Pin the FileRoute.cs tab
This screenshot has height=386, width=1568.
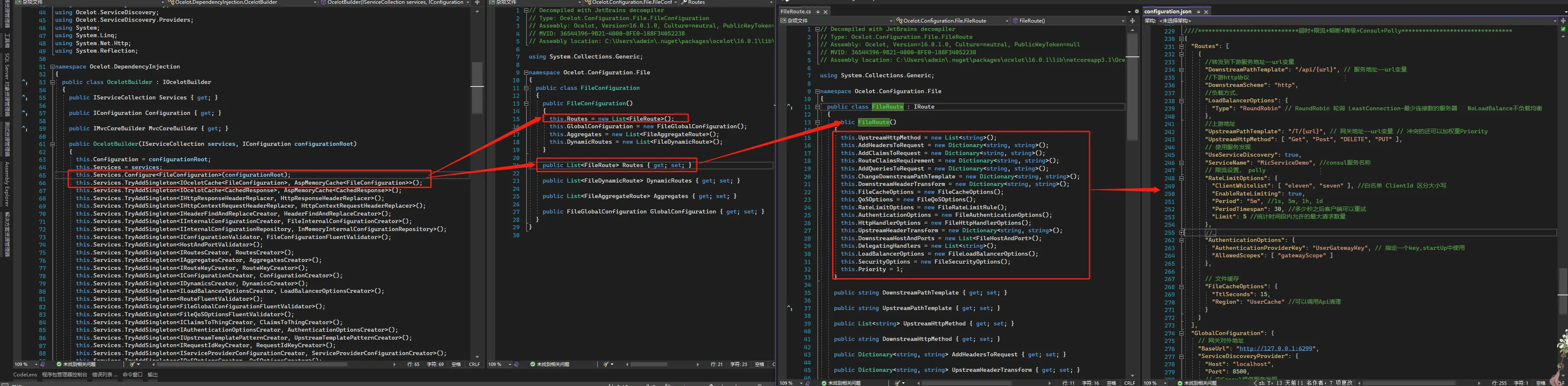point(818,12)
